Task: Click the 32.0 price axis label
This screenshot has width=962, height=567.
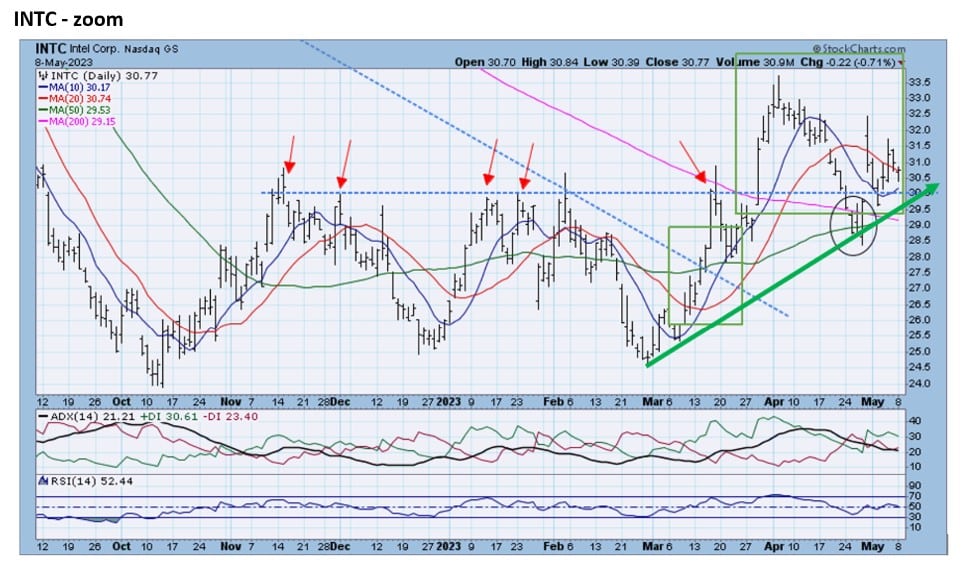Action: 921,130
